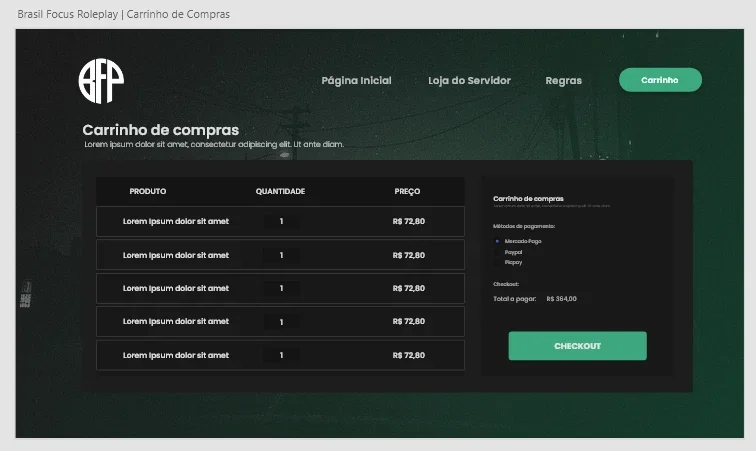Click the R$ 72,80 price in last row

pyautogui.click(x=408, y=355)
